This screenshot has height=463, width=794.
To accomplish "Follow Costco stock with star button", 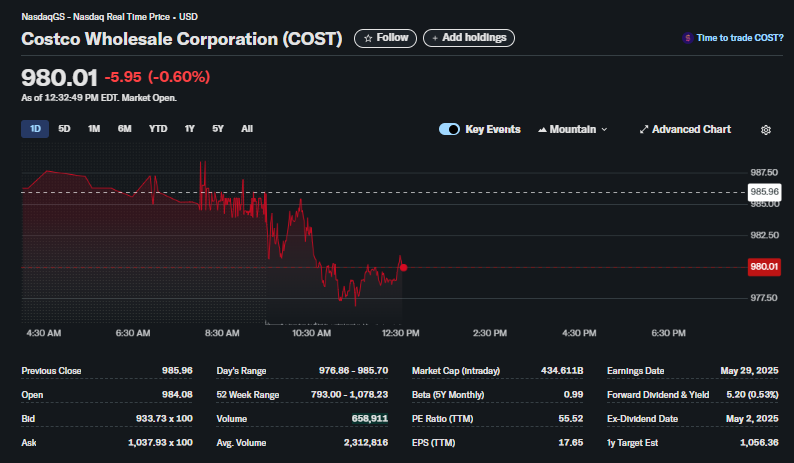I will 385,38.
